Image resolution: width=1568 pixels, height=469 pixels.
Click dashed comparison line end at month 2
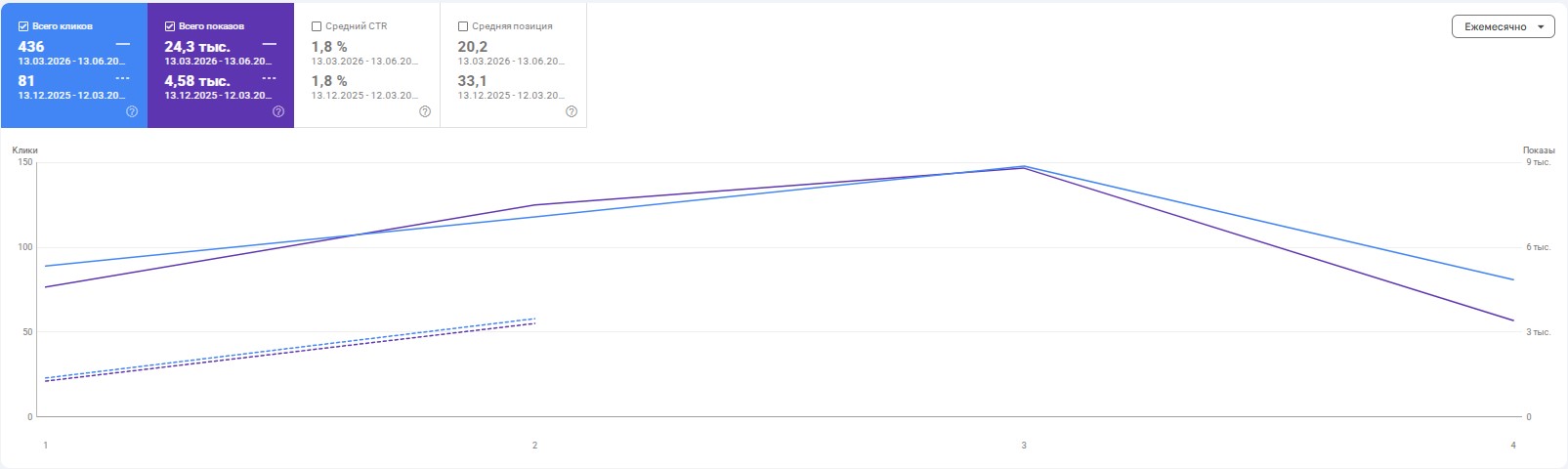point(534,320)
